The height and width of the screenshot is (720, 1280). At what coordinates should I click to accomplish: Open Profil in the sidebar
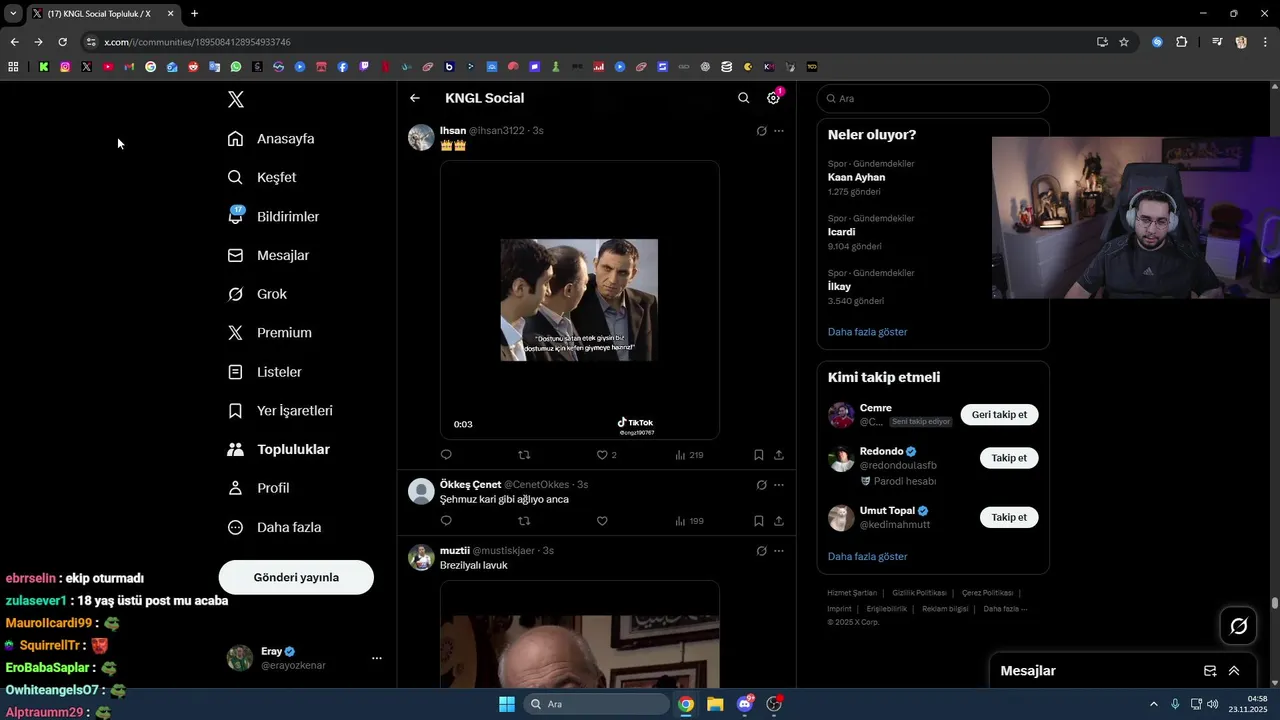click(x=258, y=488)
